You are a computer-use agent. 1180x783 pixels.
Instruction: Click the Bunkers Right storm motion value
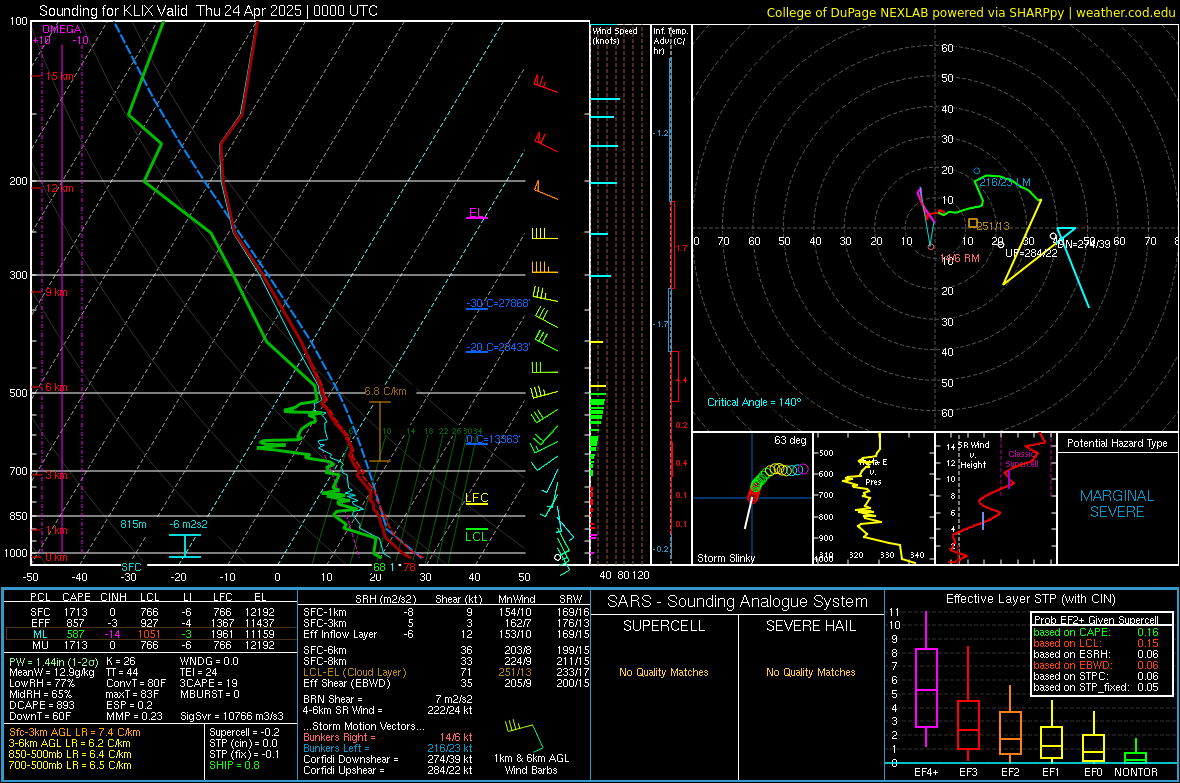[456, 737]
